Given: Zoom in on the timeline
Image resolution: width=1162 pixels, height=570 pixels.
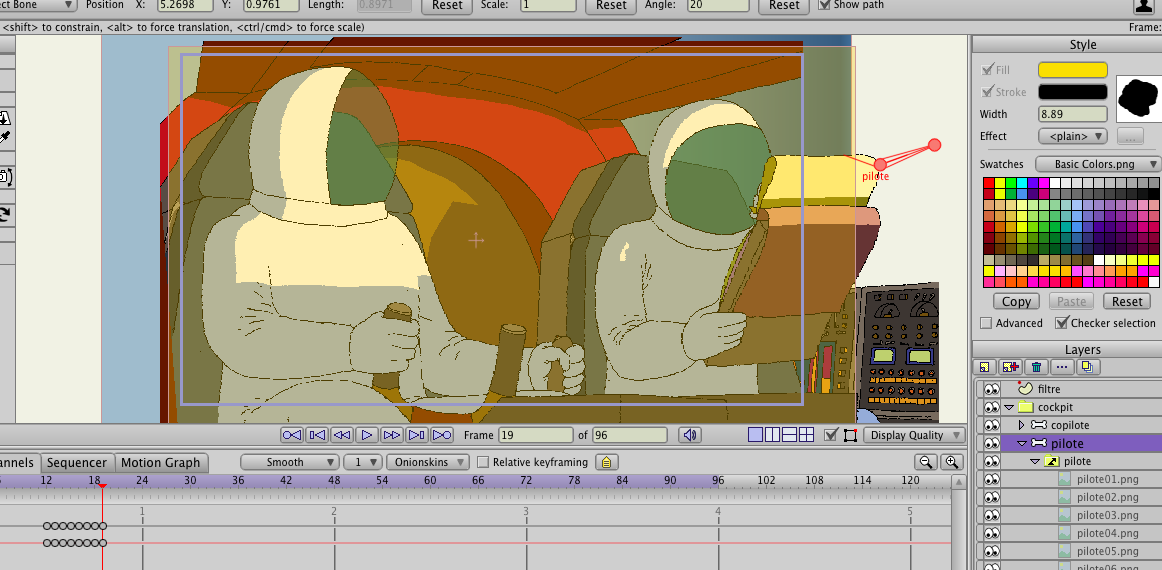Looking at the screenshot, I should pos(951,462).
